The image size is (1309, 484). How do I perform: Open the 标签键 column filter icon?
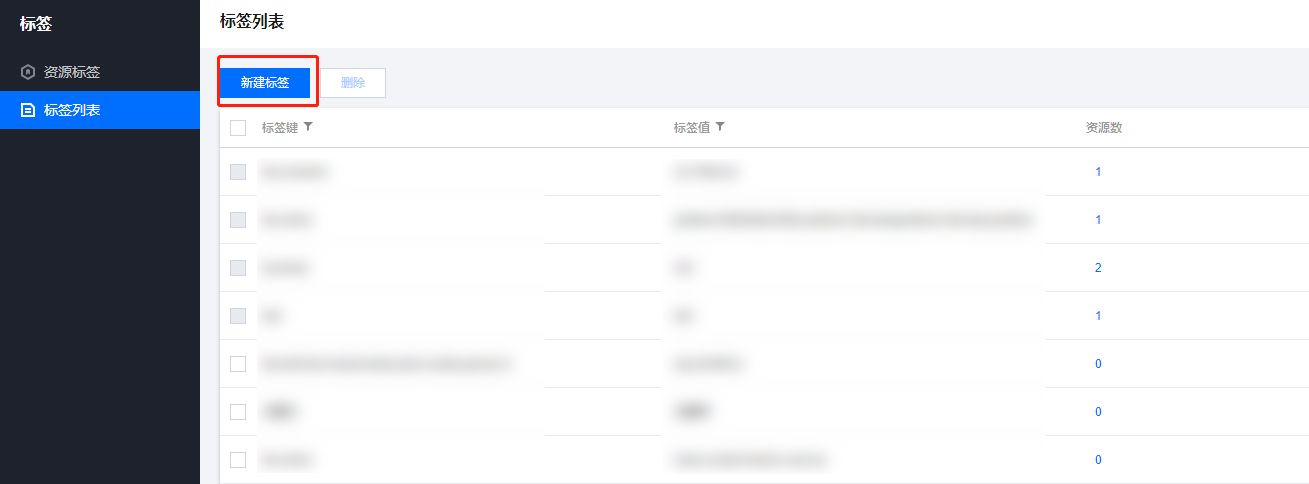pyautogui.click(x=308, y=127)
